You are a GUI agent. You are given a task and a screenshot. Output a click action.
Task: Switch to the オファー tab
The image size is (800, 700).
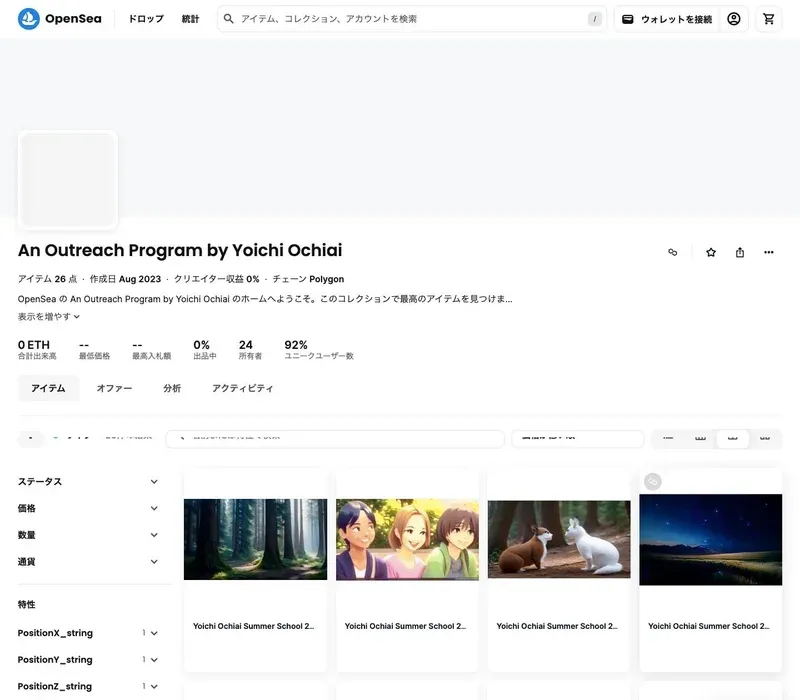point(114,388)
